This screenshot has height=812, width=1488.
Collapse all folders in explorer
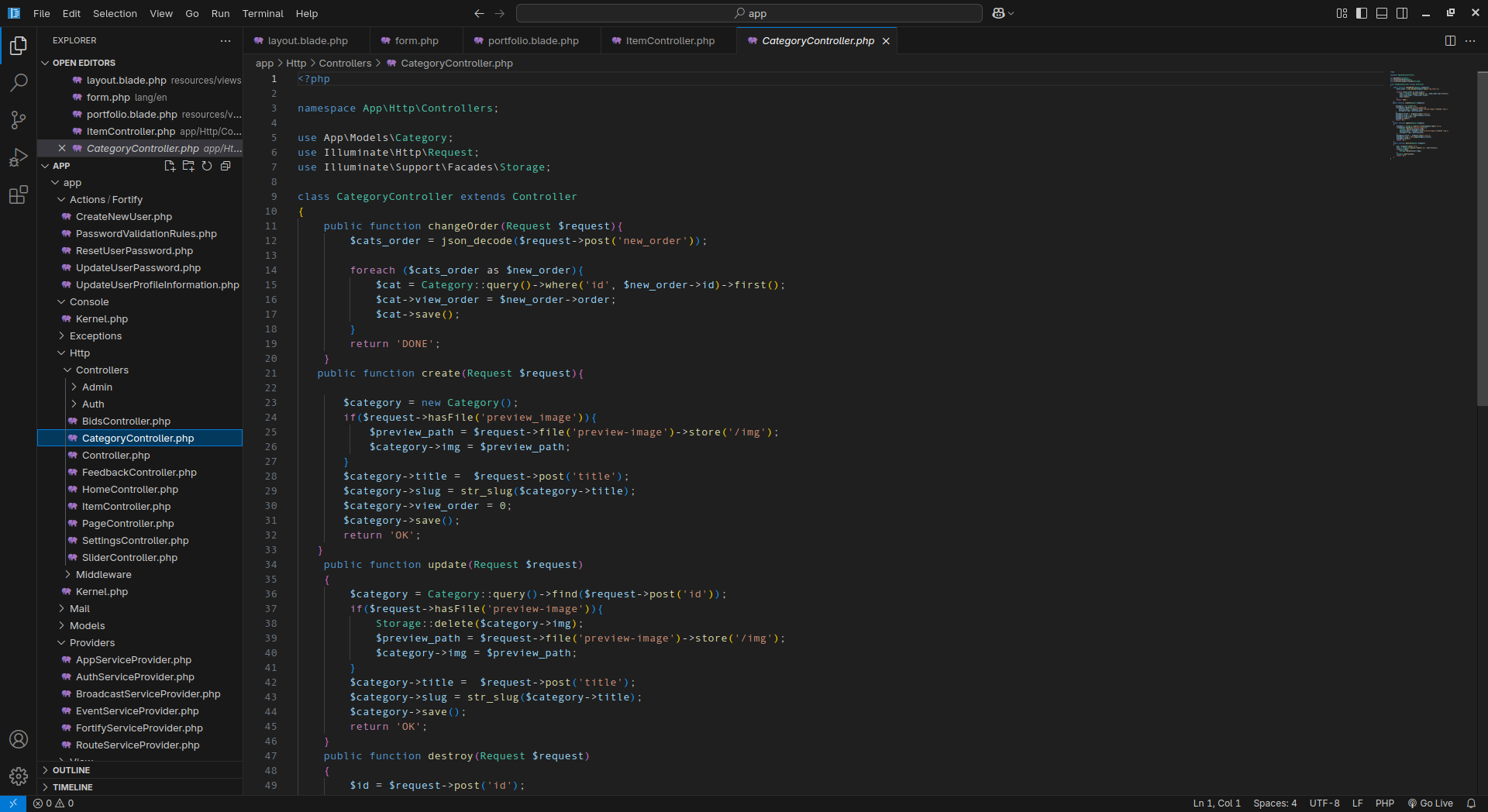pyautogui.click(x=226, y=166)
